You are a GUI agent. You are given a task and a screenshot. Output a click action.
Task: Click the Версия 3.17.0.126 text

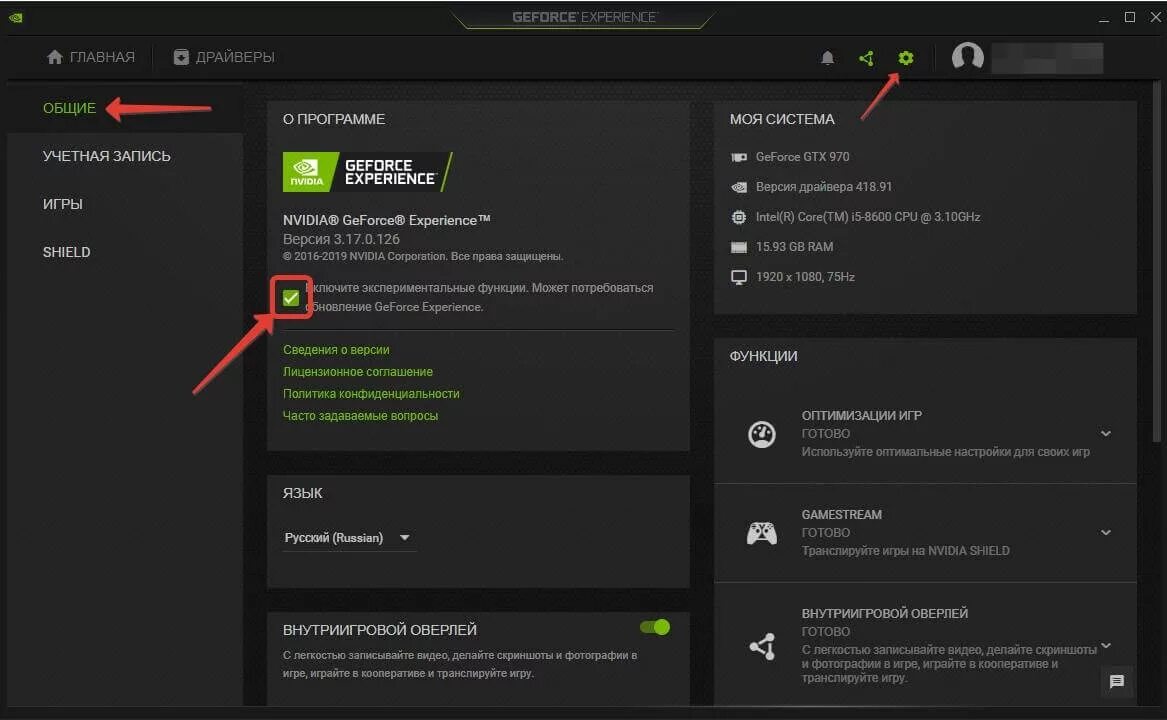coord(341,239)
